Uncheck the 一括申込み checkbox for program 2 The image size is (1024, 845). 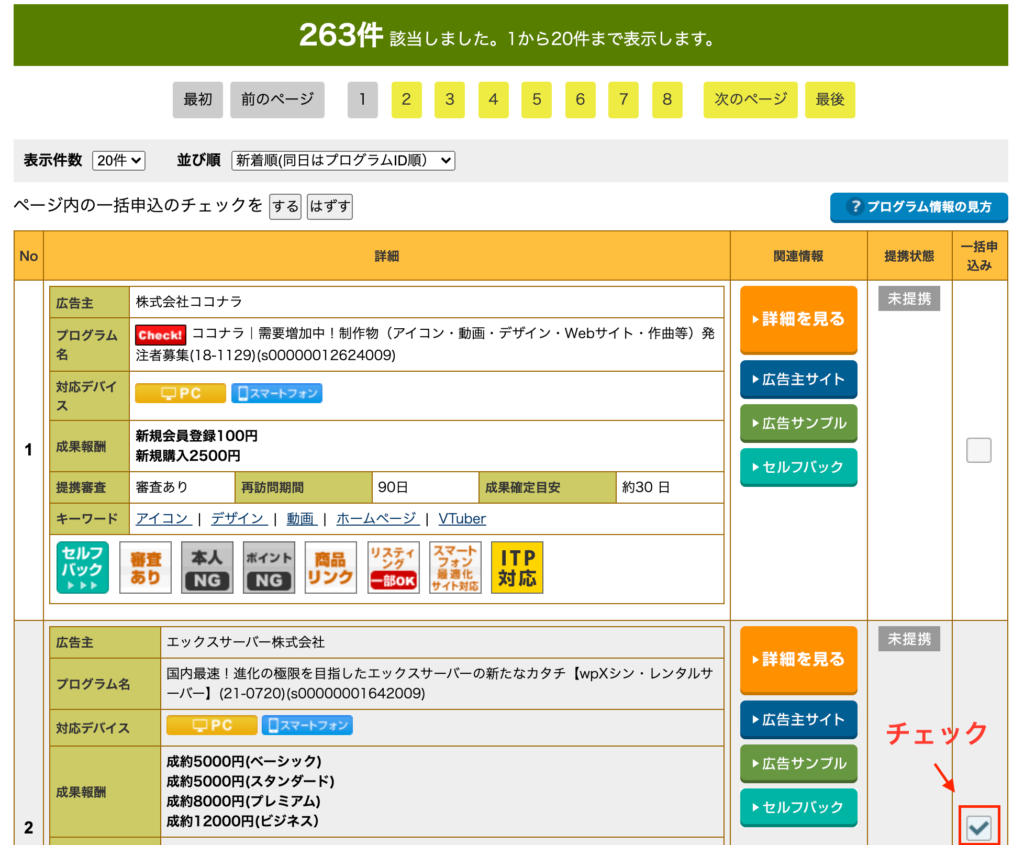point(978,827)
